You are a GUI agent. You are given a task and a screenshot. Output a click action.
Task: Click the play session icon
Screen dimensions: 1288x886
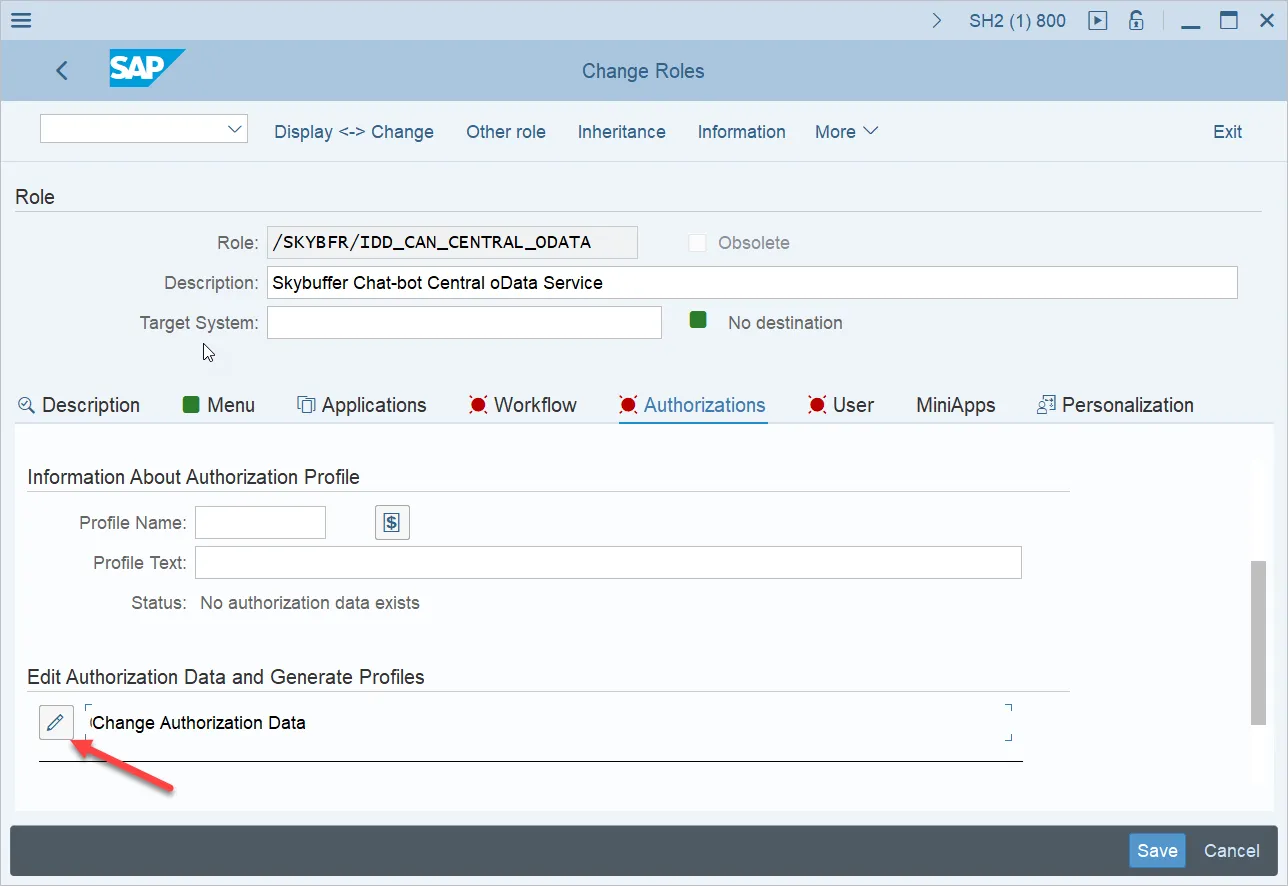pos(1098,20)
